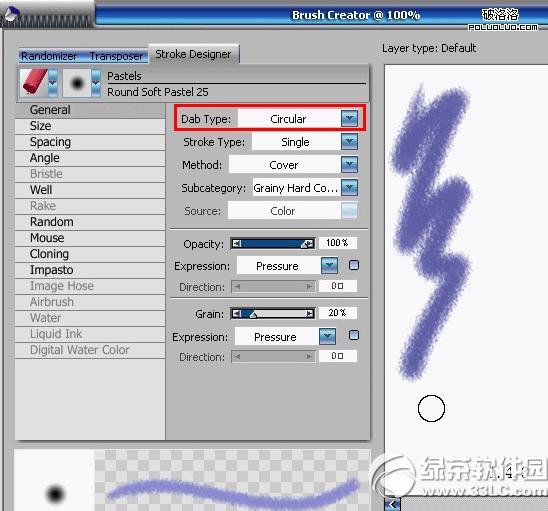Open the Method dropdown showing Cover
The width and height of the screenshot is (548, 511).
point(349,165)
